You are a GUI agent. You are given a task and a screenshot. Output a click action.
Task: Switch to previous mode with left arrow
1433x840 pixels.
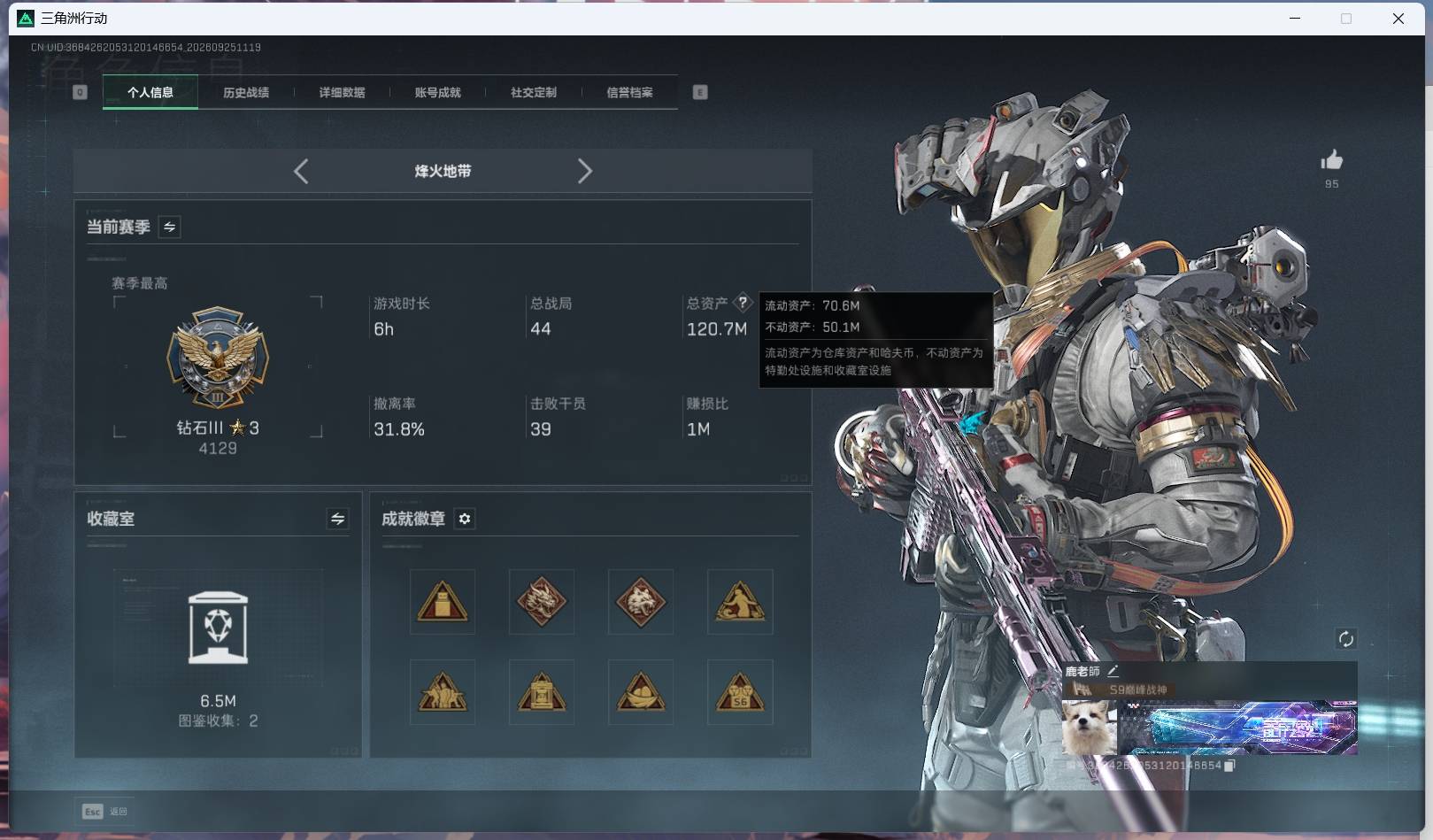click(301, 171)
